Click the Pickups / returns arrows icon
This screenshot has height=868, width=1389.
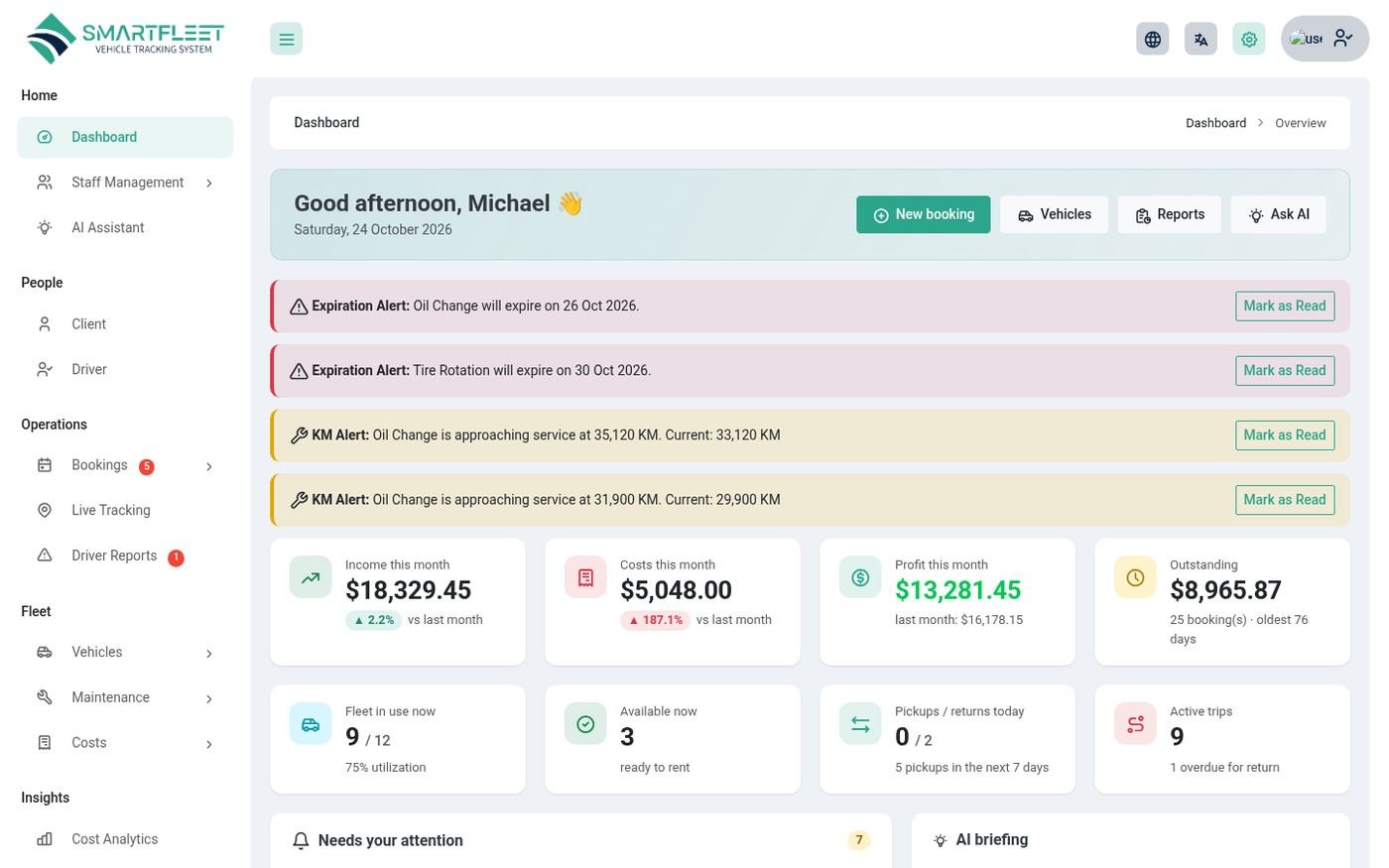[x=860, y=724]
